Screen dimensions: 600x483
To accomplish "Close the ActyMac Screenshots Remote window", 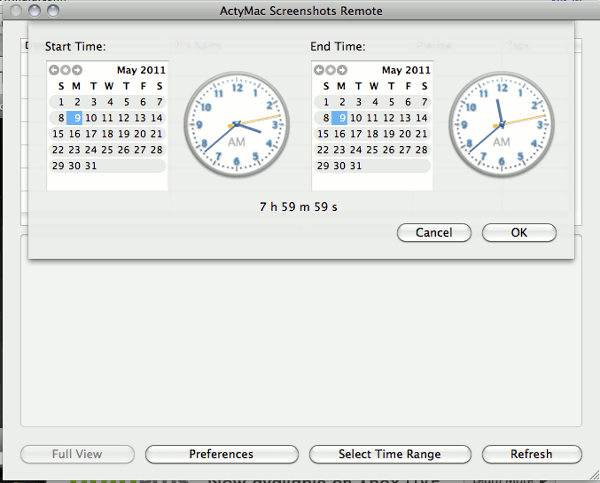I will coord(16,11).
